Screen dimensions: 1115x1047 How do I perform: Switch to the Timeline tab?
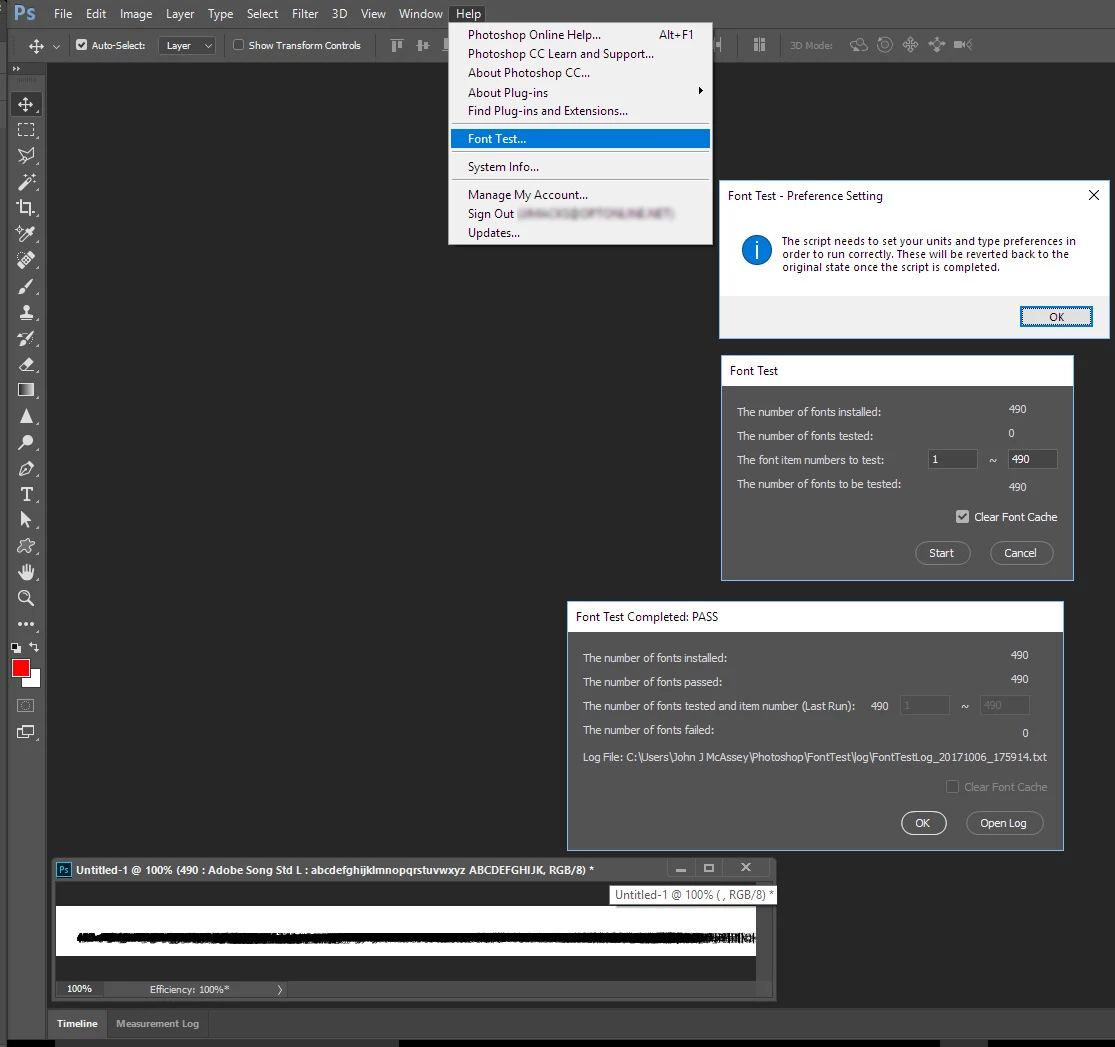(x=78, y=1024)
